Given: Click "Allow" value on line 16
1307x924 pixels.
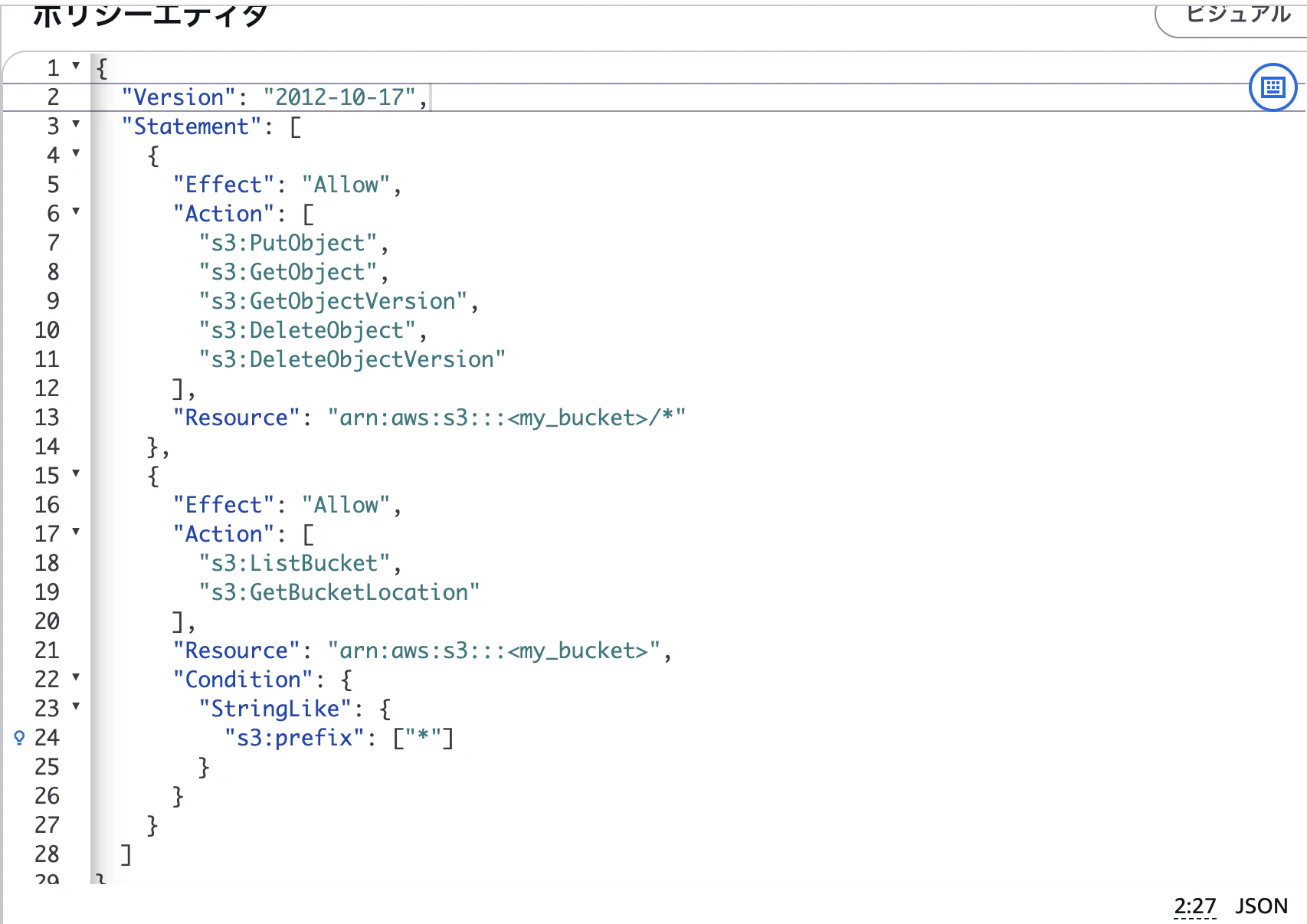Looking at the screenshot, I should point(346,505).
